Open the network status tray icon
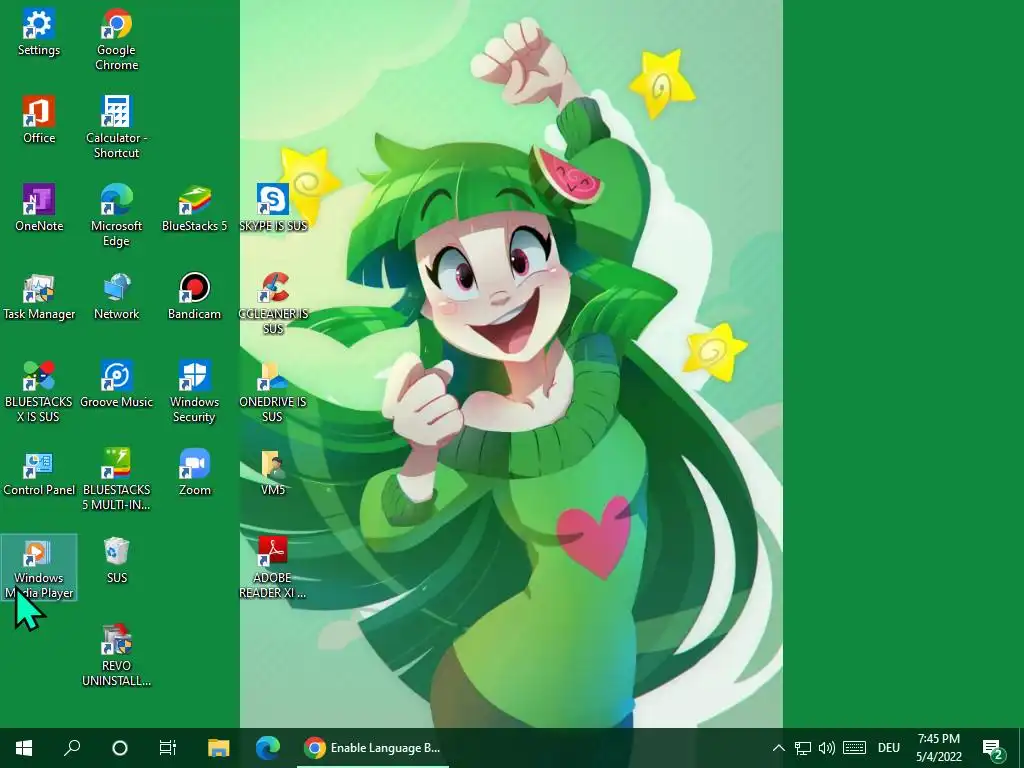1024x768 pixels. click(x=803, y=748)
